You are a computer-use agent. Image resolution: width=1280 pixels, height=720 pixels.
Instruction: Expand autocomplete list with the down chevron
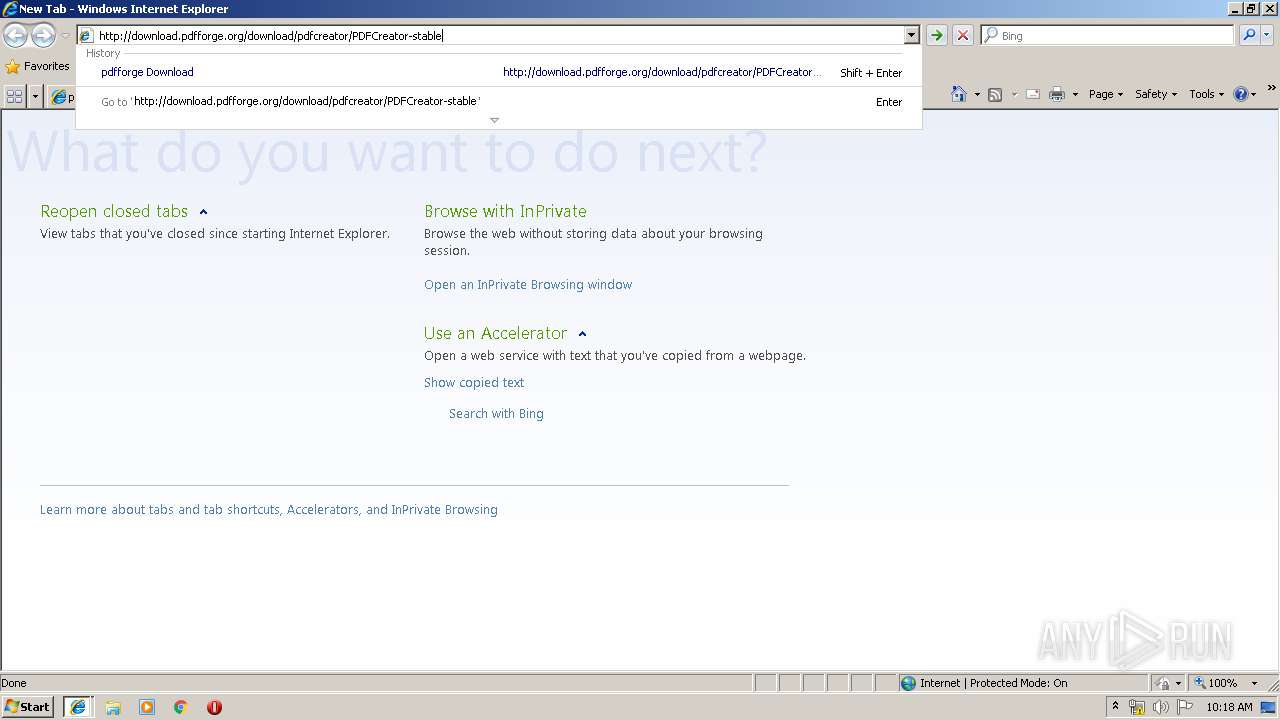494,120
